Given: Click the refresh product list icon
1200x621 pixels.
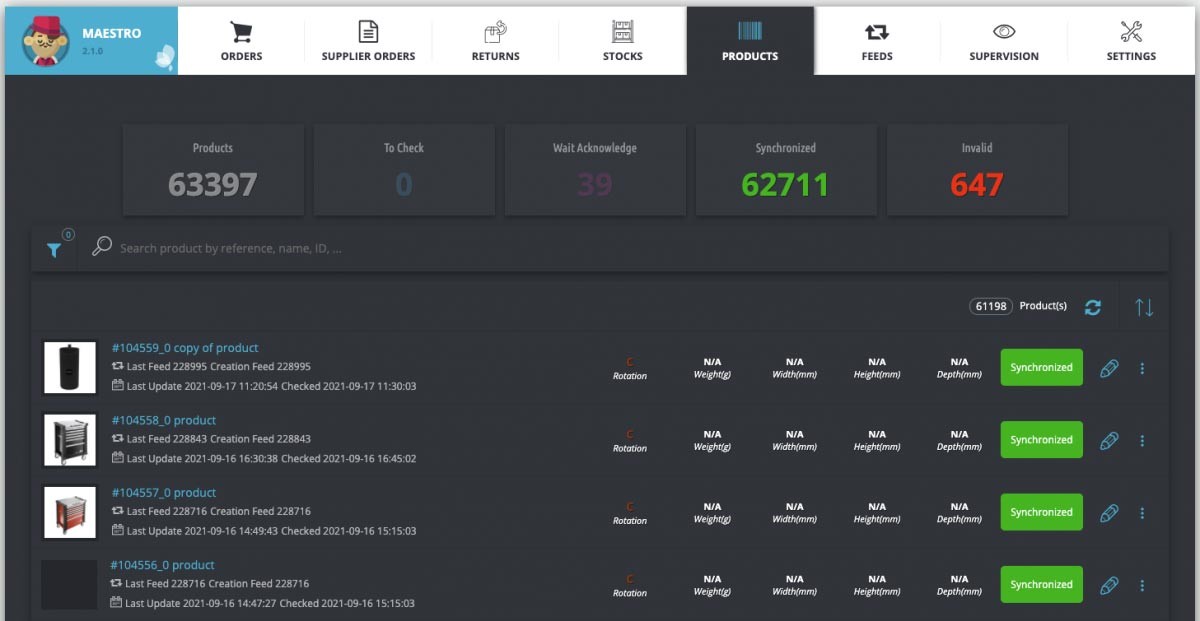Looking at the screenshot, I should point(1093,307).
